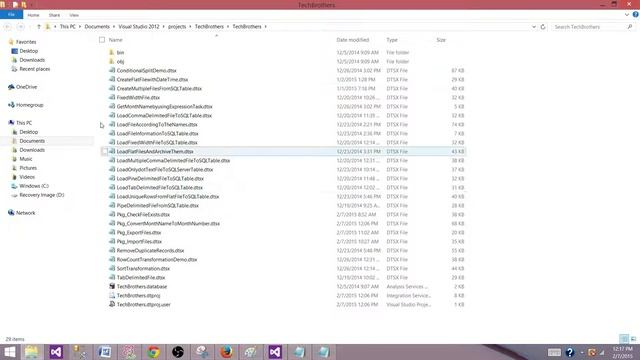Navigate to projects in breadcrumb
The height and width of the screenshot is (360, 640).
[177, 27]
